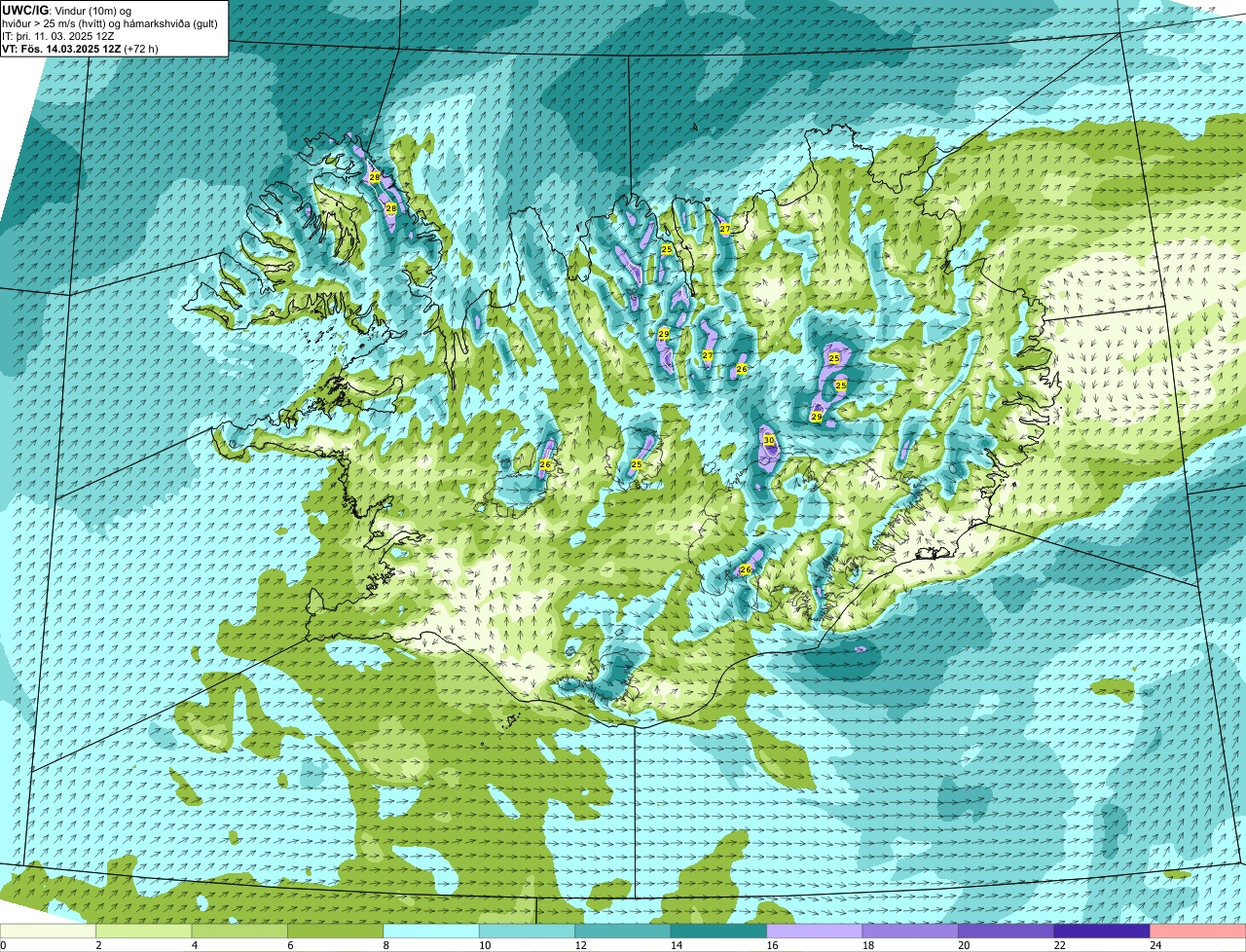The width and height of the screenshot is (1246, 952).
Task: Pick the violet 20–22 m/s legend swatch
Action: (x=1007, y=931)
